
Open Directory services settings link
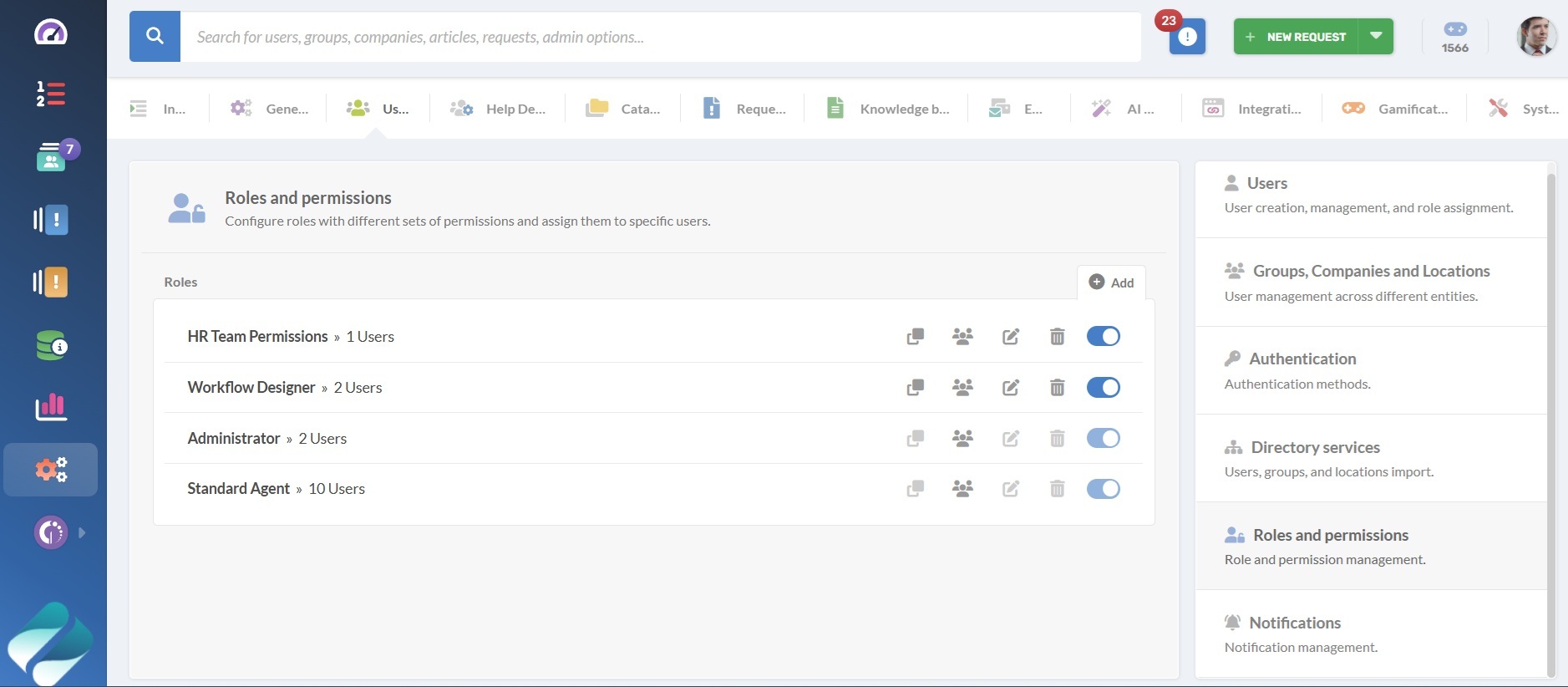pyautogui.click(x=1315, y=447)
